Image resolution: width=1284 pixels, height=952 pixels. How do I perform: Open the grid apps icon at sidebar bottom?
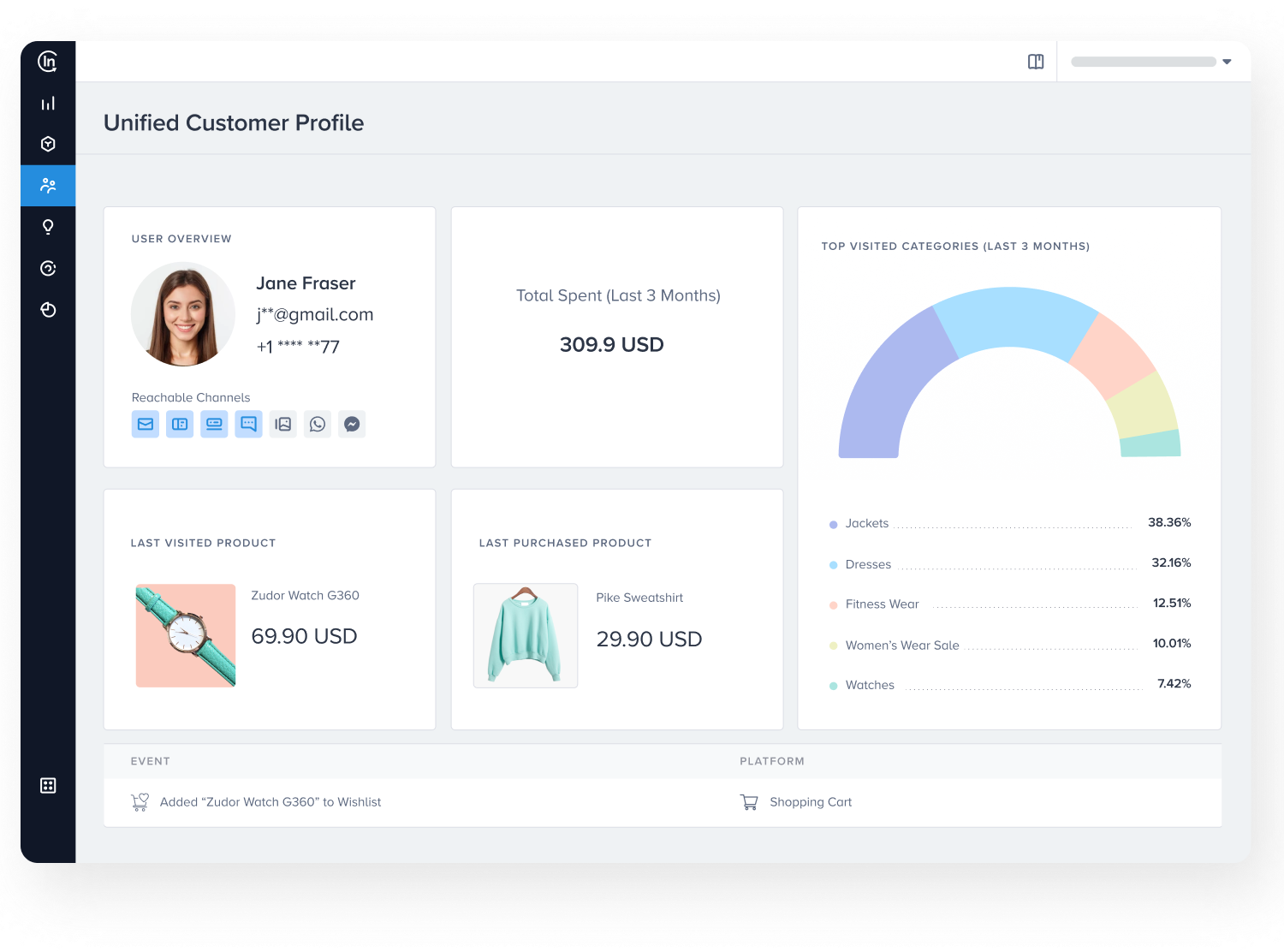pos(48,785)
